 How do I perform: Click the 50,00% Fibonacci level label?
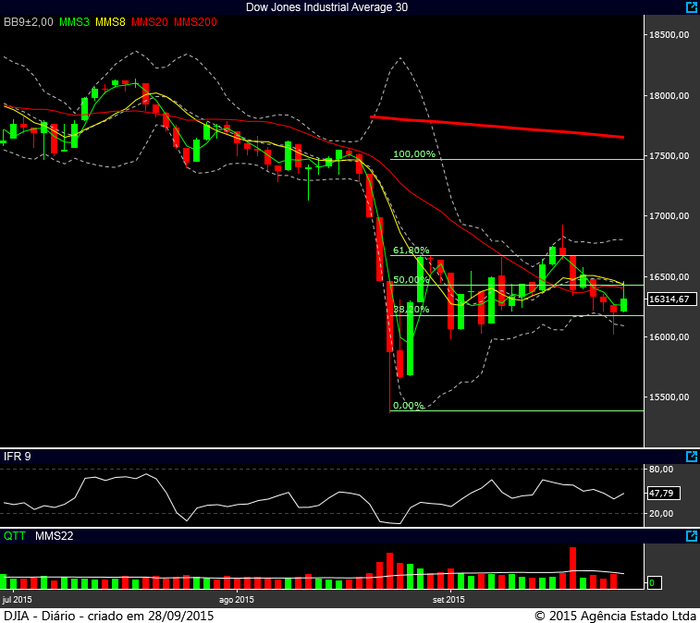click(411, 280)
